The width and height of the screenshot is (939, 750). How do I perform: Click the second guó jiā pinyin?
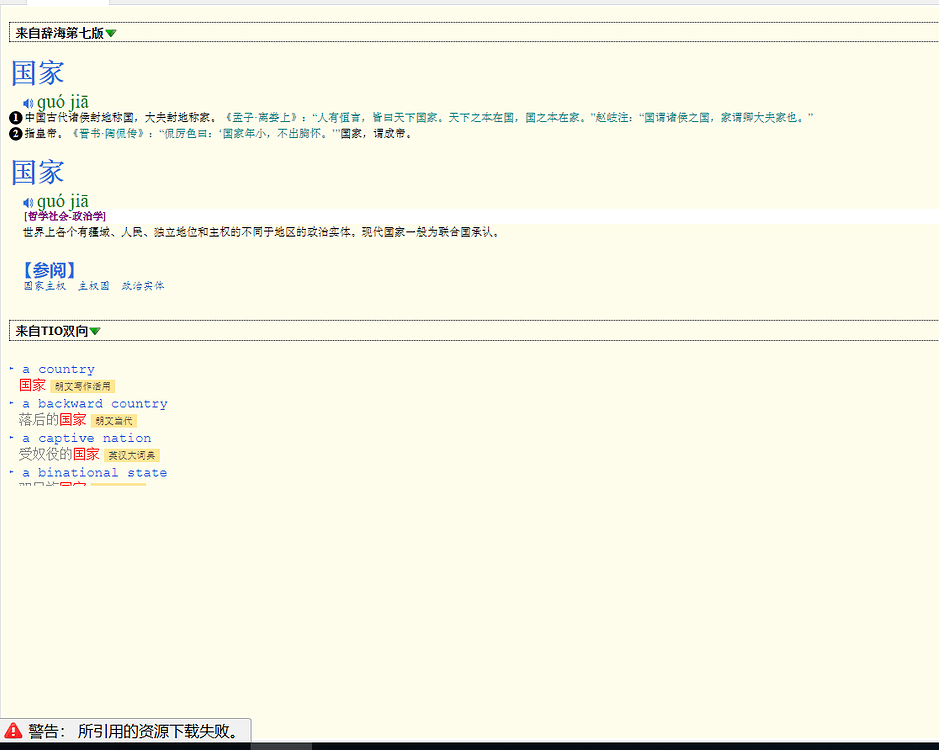coord(63,201)
